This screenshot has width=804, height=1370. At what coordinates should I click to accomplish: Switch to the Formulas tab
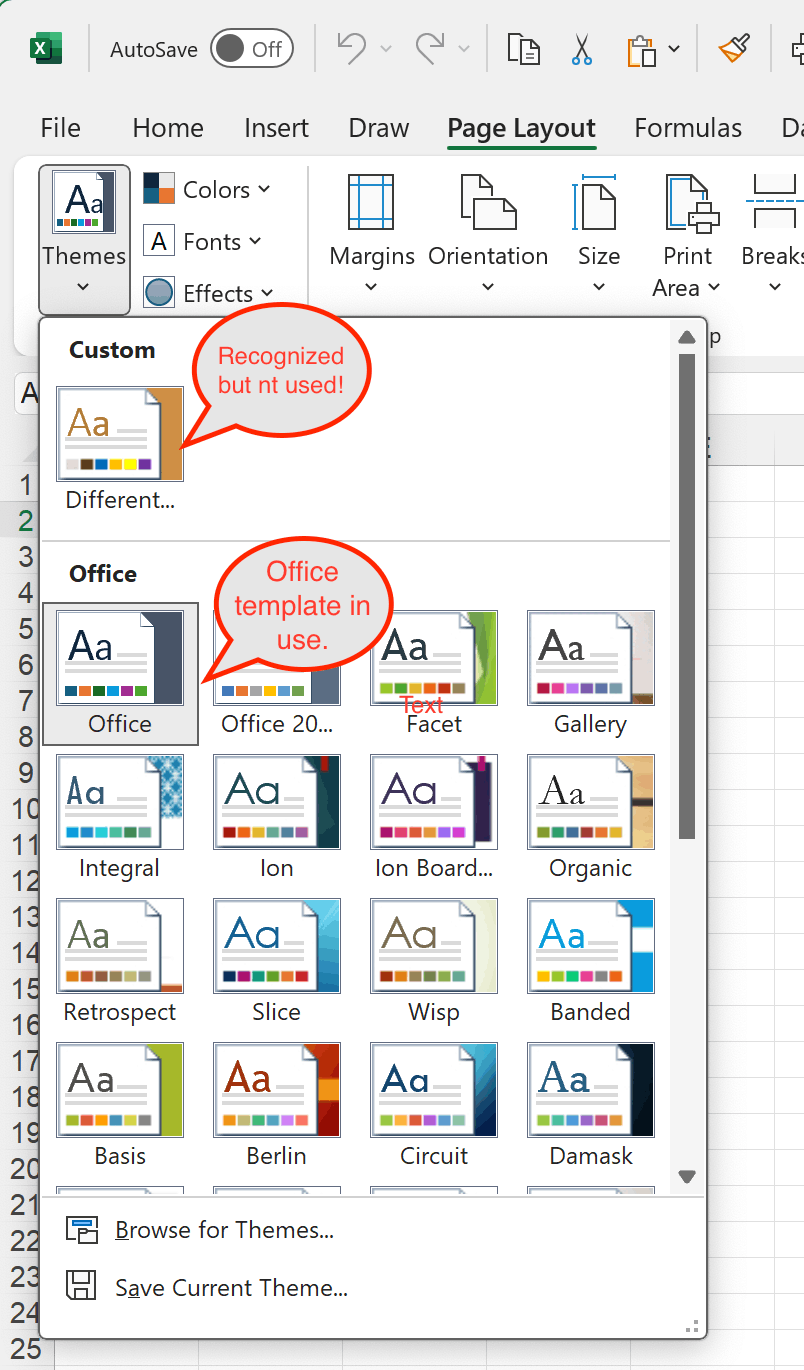pos(688,128)
